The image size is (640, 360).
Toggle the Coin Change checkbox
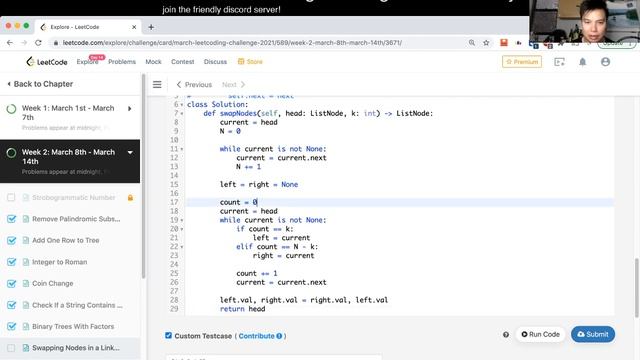pyautogui.click(x=11, y=283)
